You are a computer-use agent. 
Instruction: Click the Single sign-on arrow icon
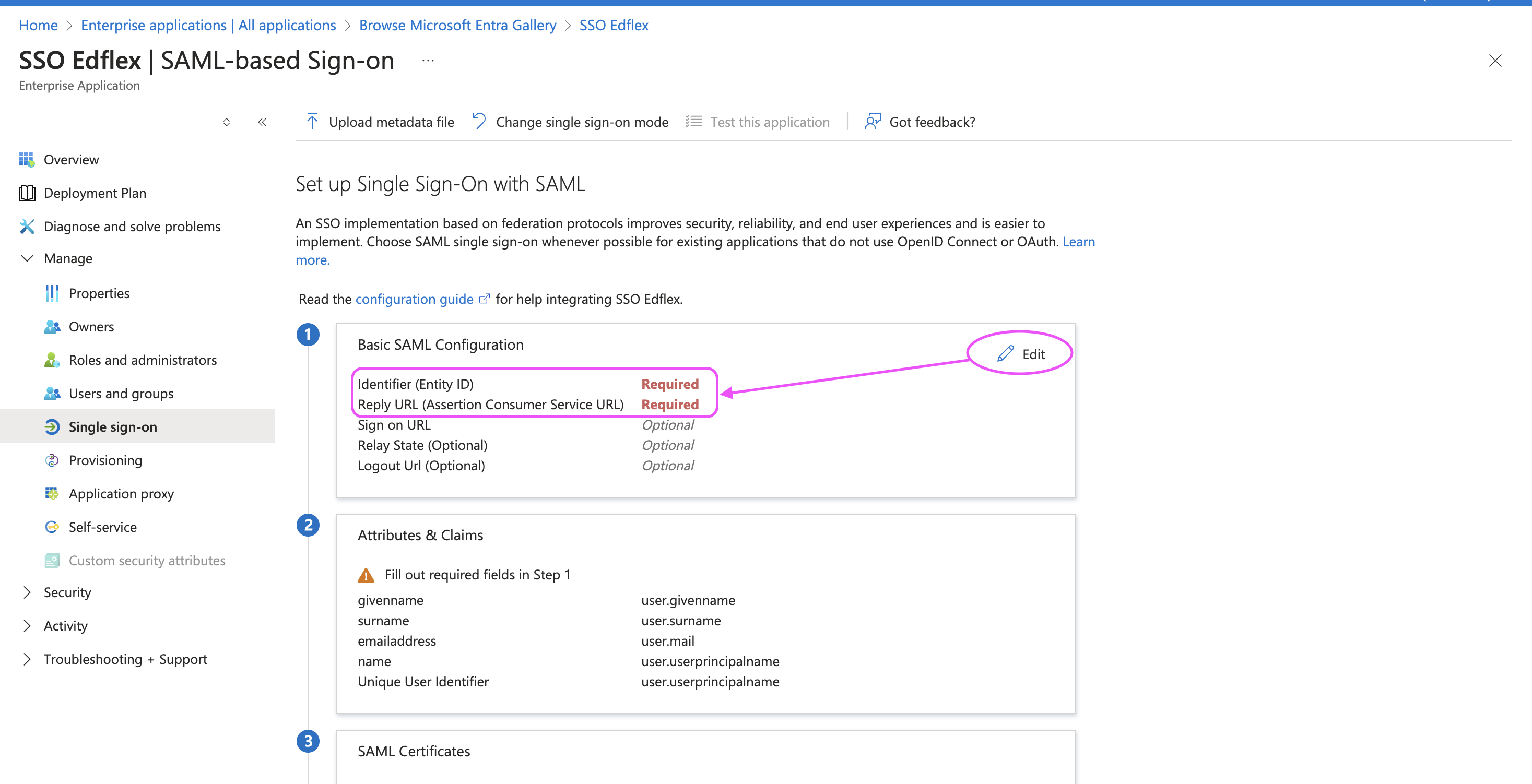pyautogui.click(x=52, y=426)
